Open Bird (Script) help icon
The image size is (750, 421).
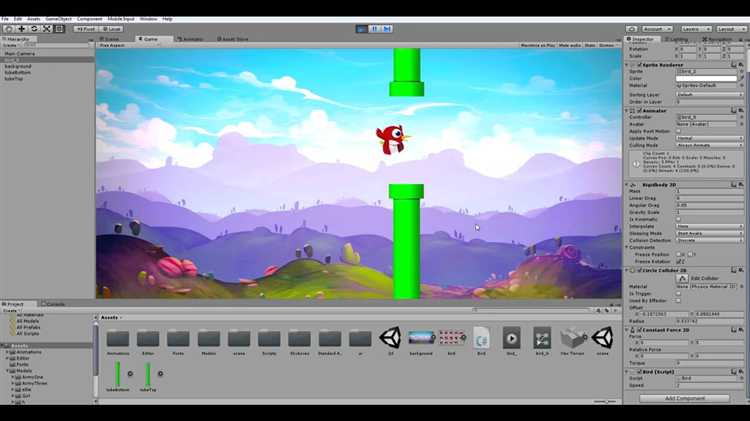734,371
